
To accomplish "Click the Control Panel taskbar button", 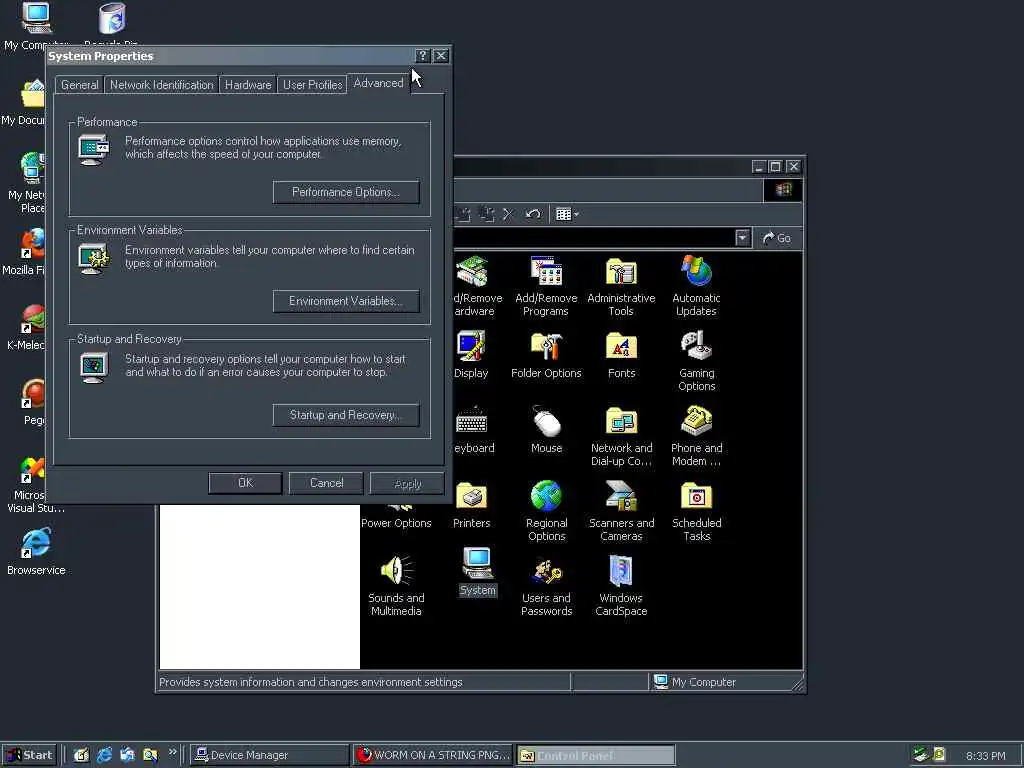I will (596, 755).
